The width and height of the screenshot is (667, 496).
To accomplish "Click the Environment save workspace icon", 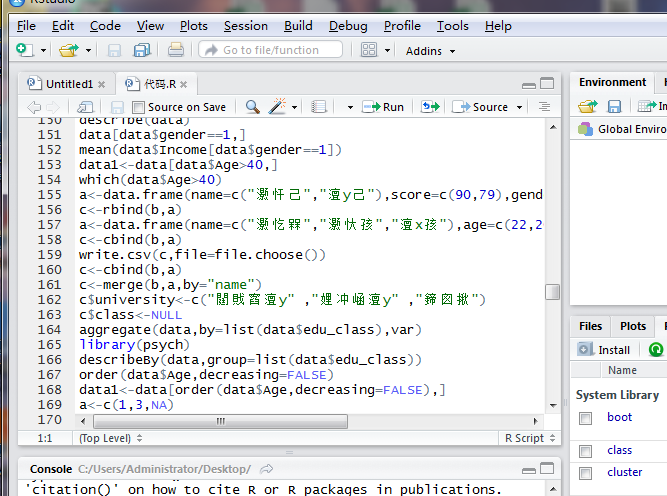I will [614, 106].
